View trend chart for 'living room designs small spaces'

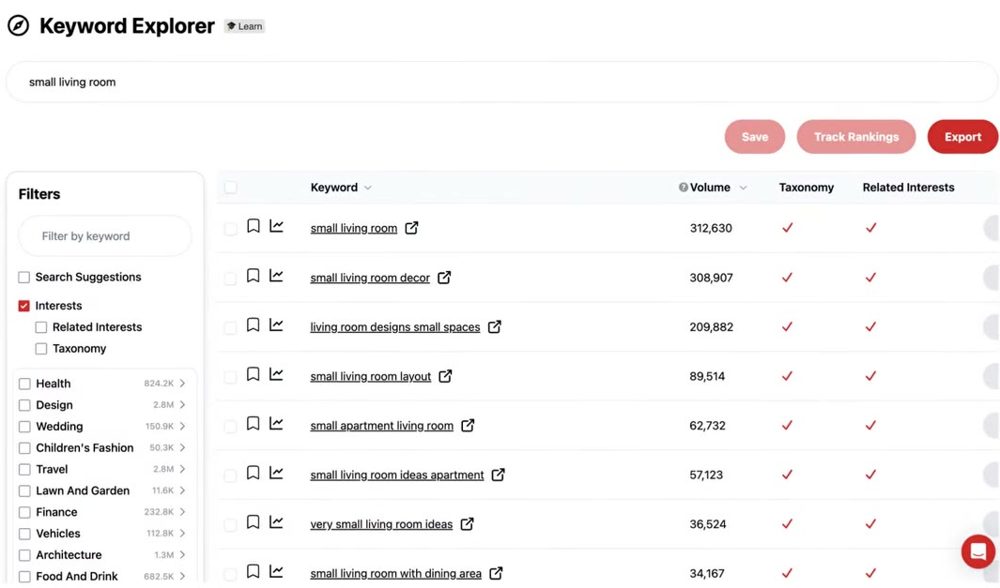coord(276,325)
